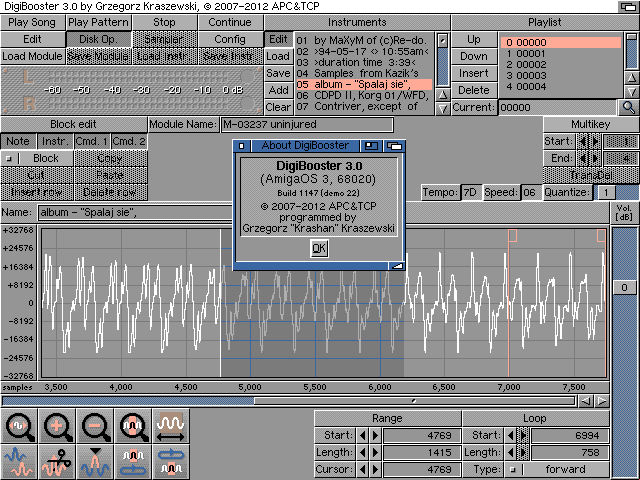Click the resize gadget of About DigiBooster window

tap(396, 266)
